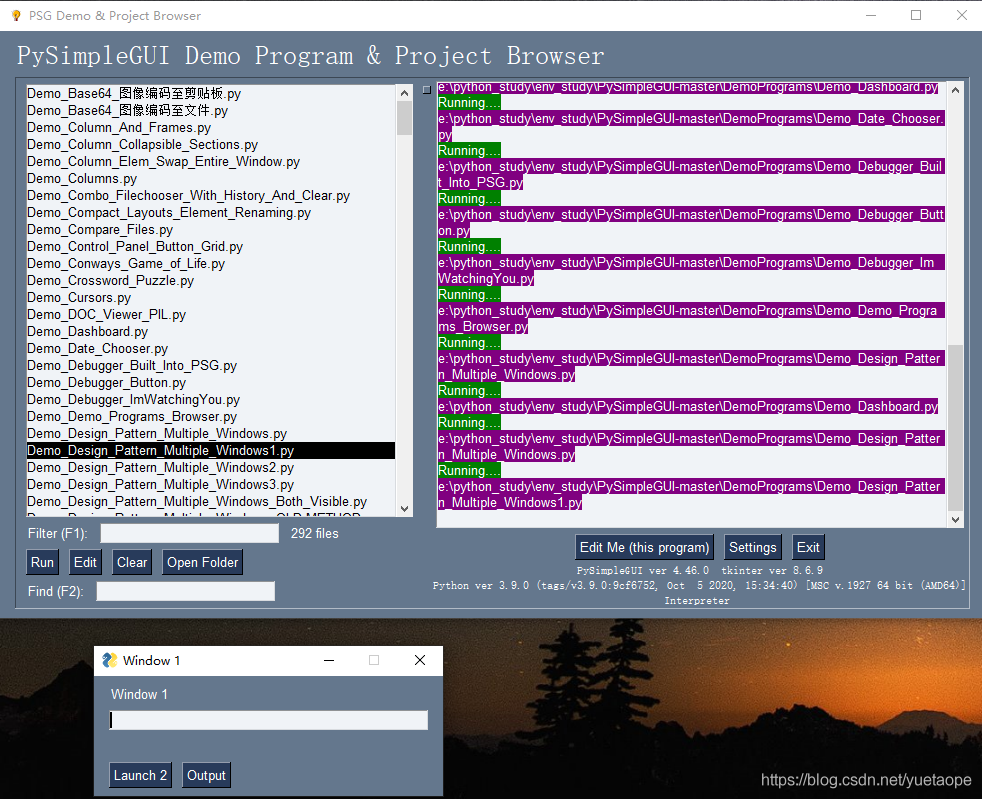
Task: Select Demo_Column_Elem_Swap_Entire_Window.py
Action: (x=211, y=162)
